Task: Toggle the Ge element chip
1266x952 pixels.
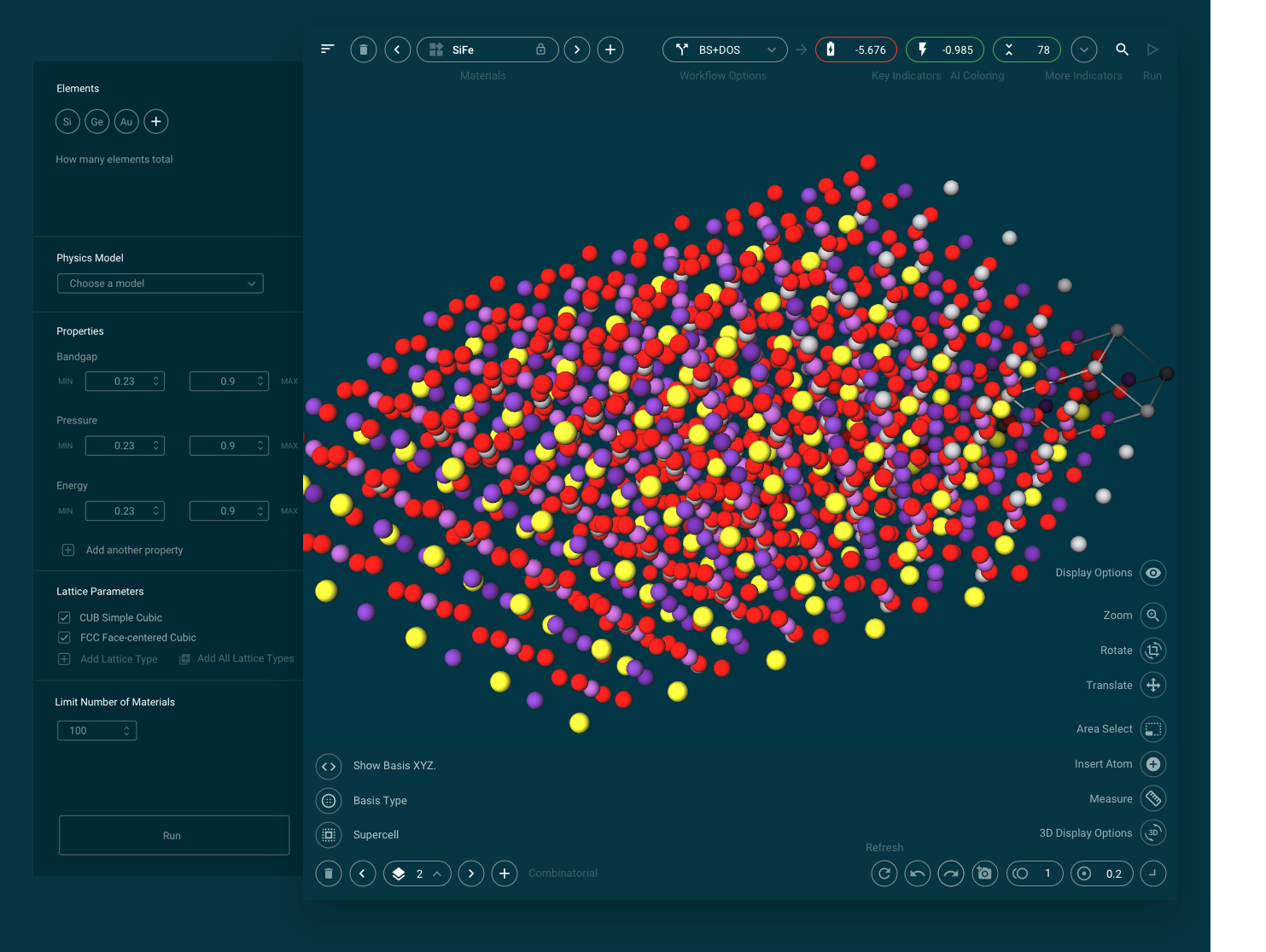Action: point(97,121)
